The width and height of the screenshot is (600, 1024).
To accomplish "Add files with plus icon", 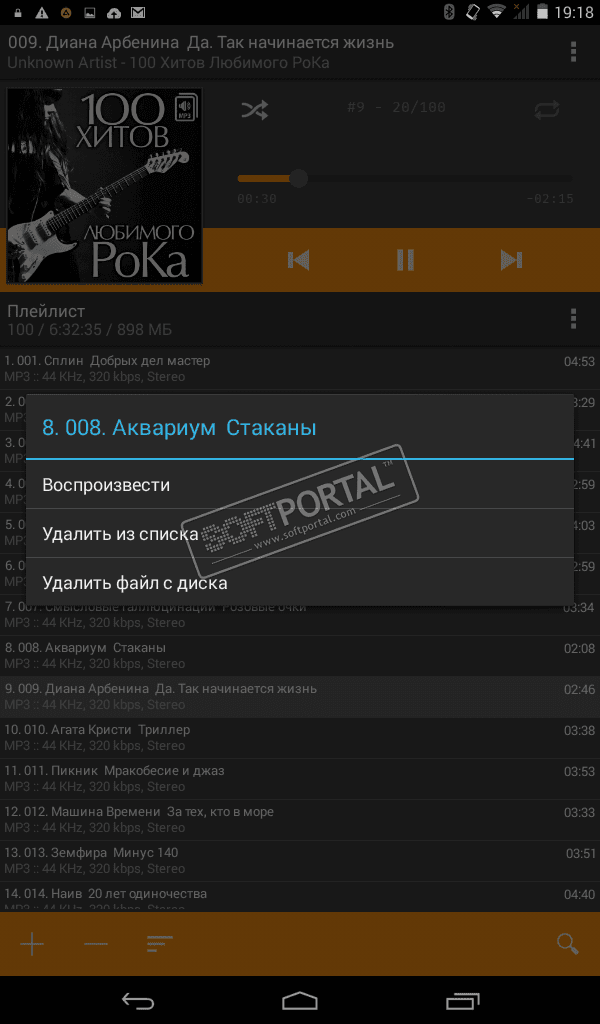I will click(x=32, y=944).
